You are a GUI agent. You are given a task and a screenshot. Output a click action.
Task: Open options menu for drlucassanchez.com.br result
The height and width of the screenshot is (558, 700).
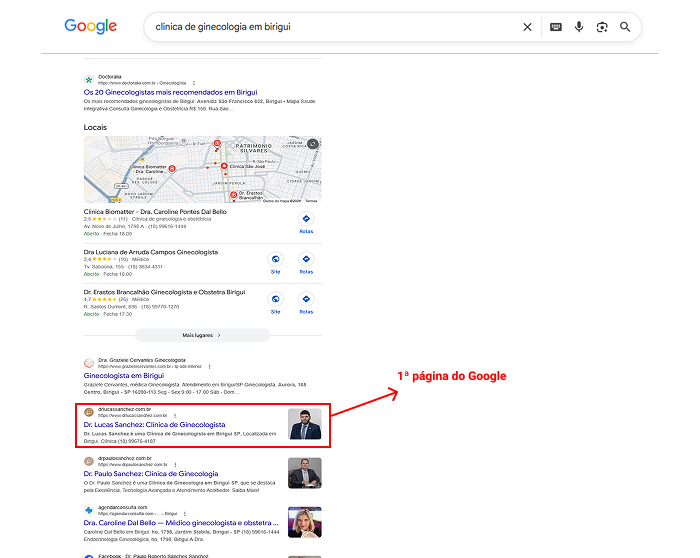click(175, 416)
